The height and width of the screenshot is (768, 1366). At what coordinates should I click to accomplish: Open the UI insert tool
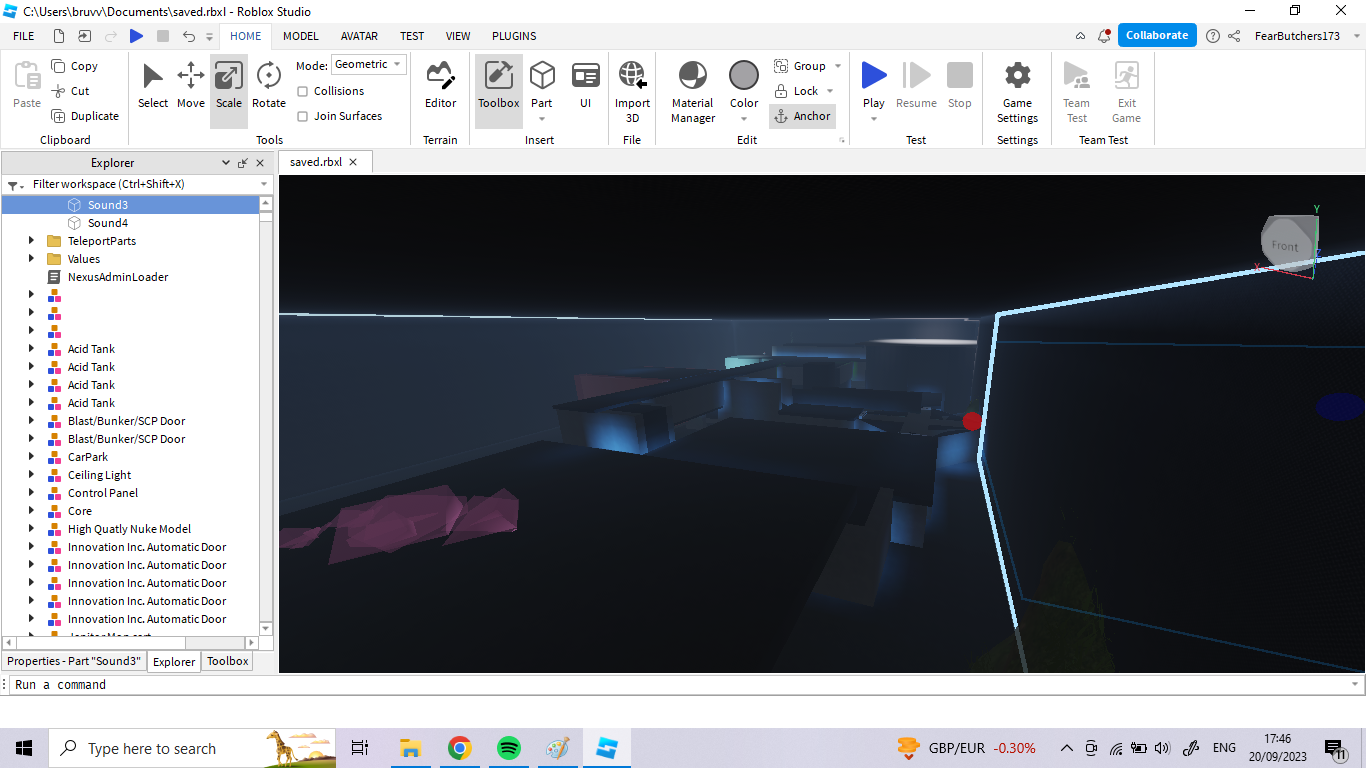point(586,85)
